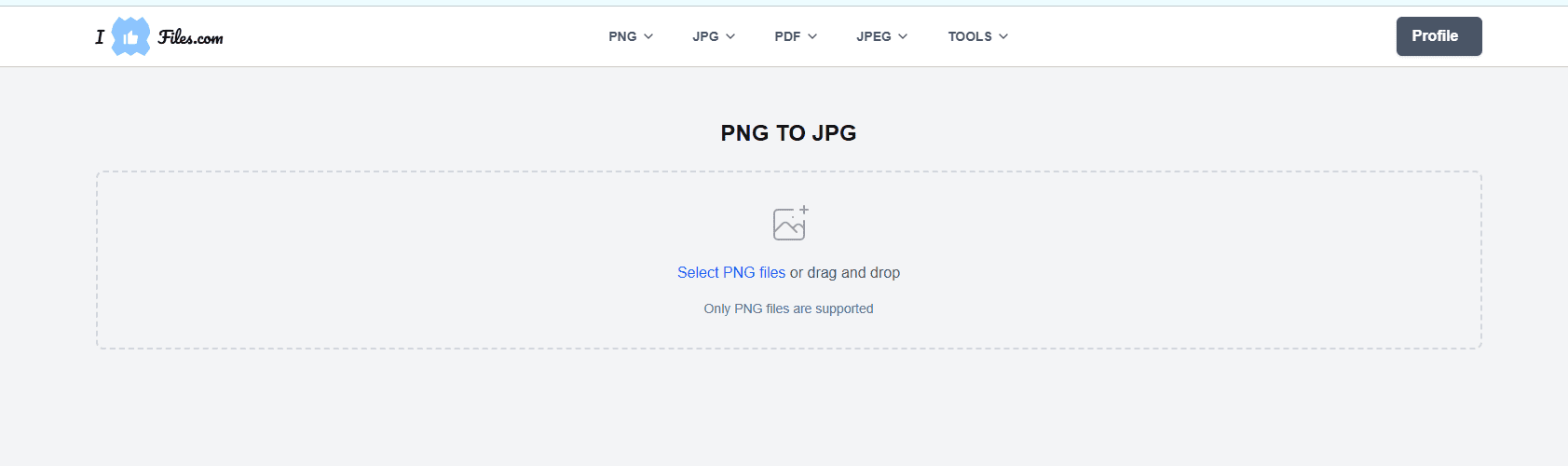Viewport: 1568px width, 466px height.
Task: Open the PDF menu
Action: [x=787, y=36]
